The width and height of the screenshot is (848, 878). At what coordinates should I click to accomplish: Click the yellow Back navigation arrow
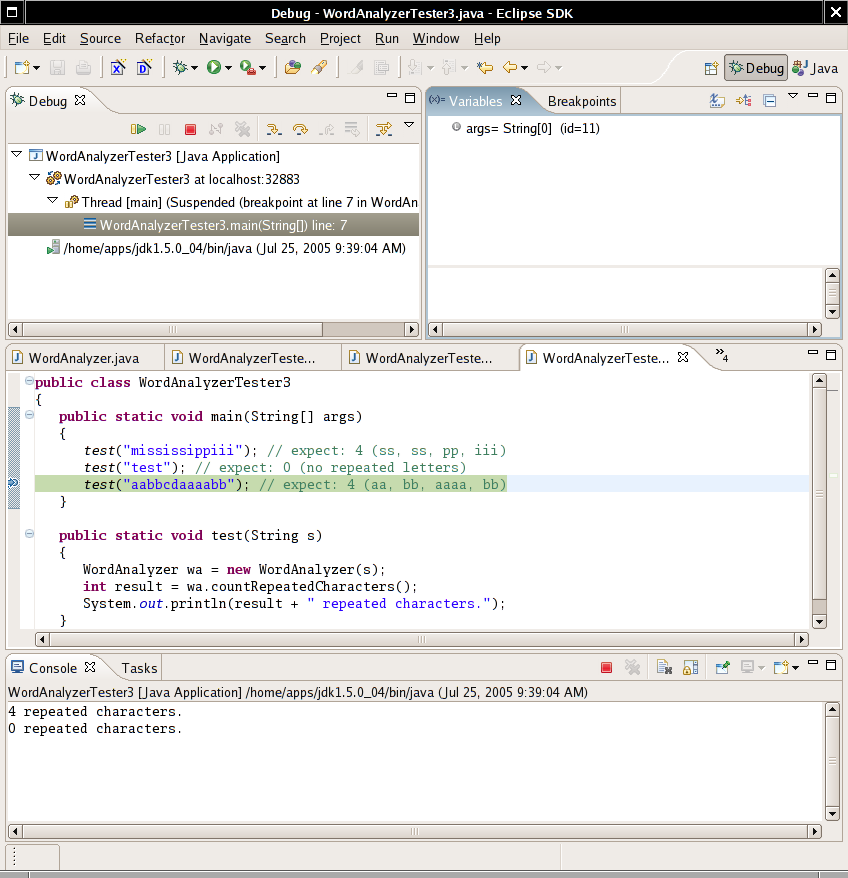click(x=510, y=68)
